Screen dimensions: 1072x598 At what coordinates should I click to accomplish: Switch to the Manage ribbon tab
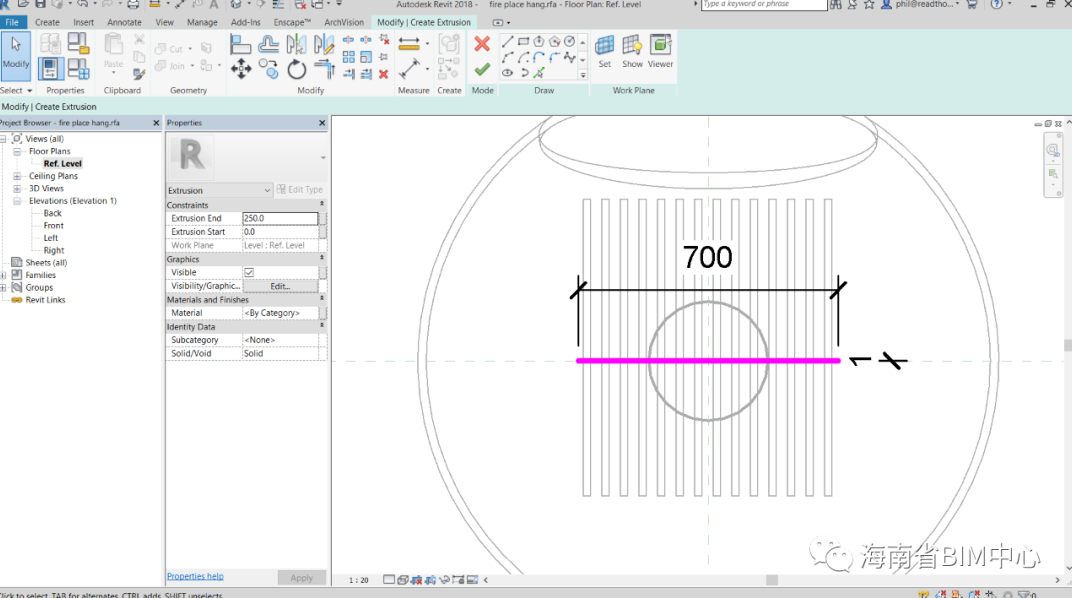click(202, 22)
